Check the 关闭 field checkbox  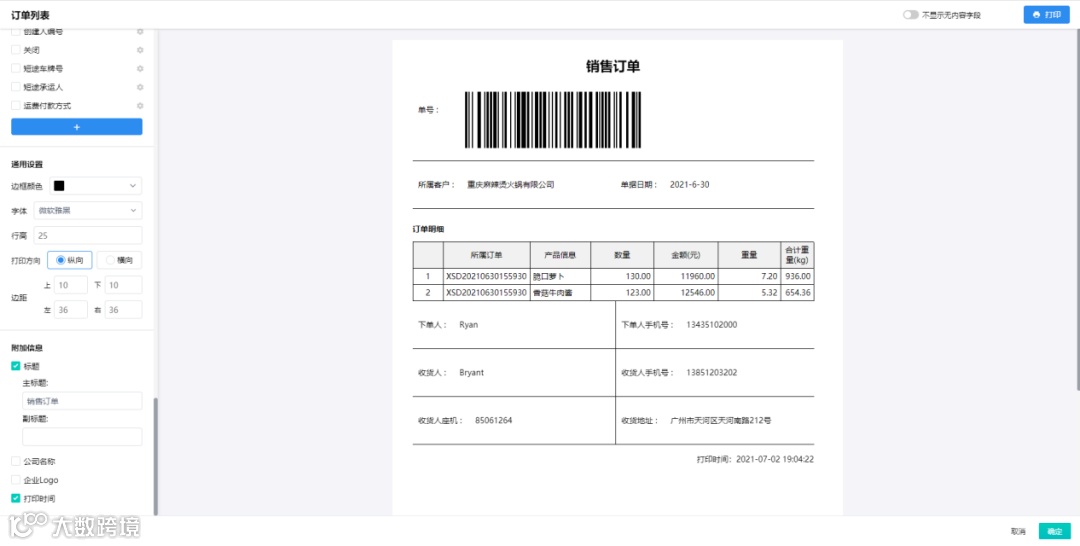coord(16,50)
